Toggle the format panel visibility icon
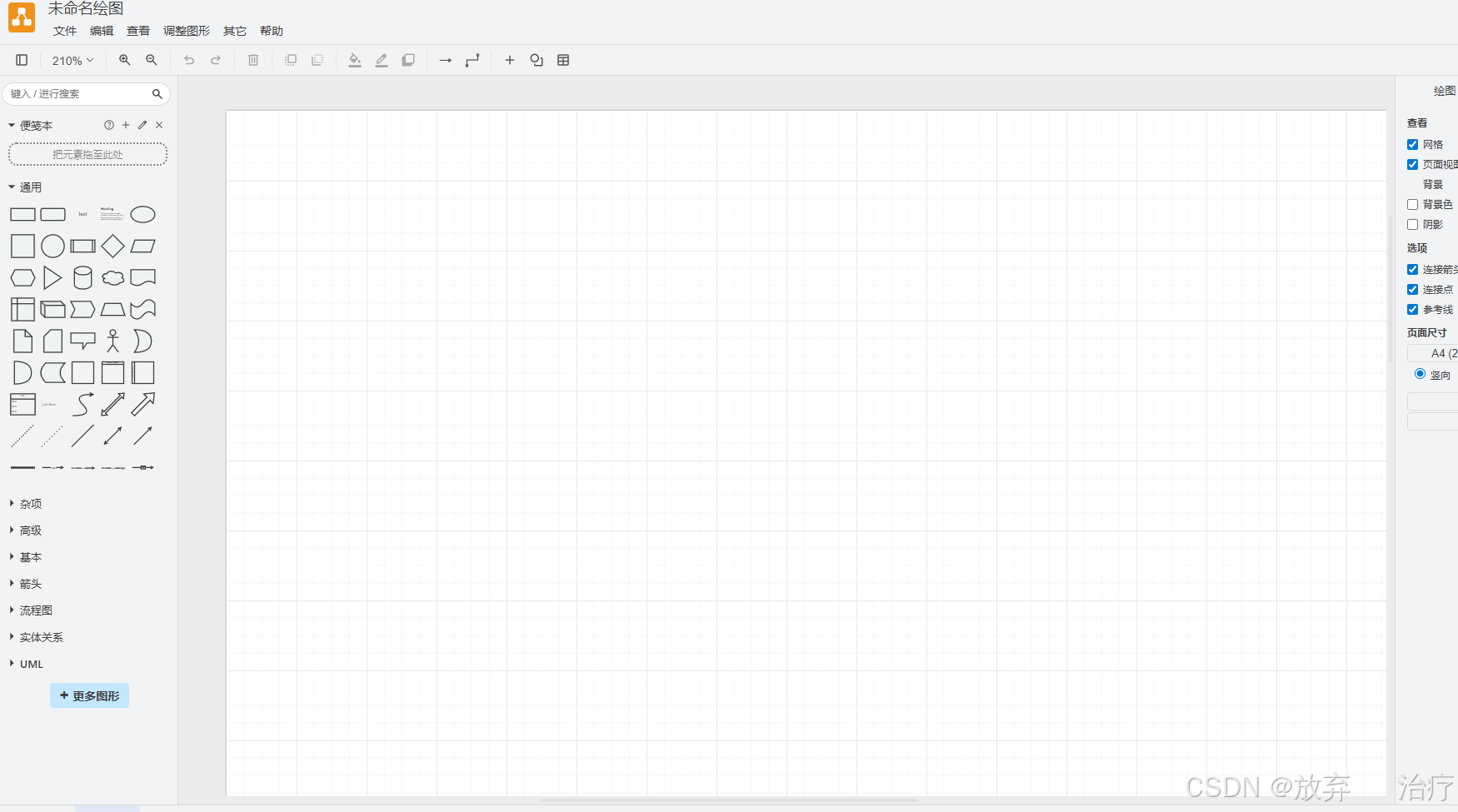Screen dimensions: 1458x812 (x=22, y=60)
